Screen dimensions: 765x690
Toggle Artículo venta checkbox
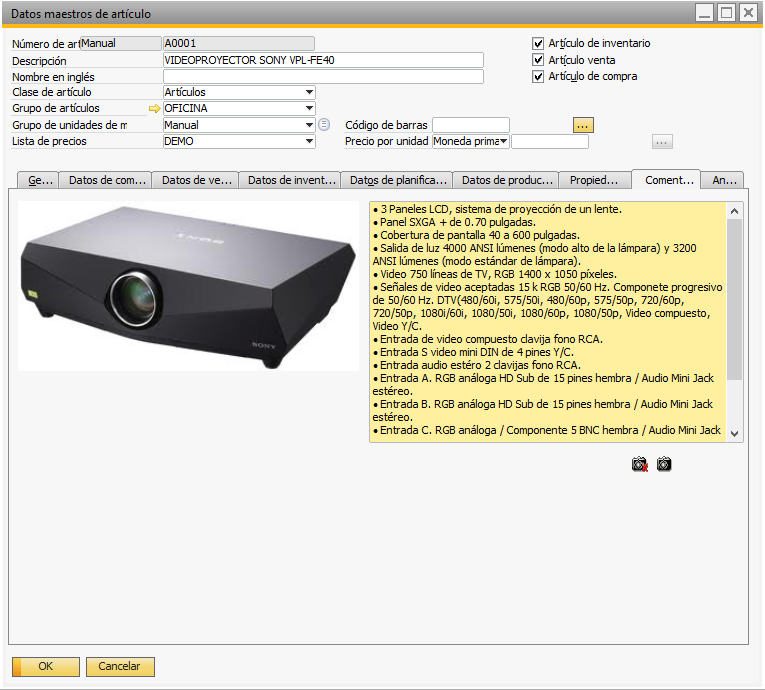coord(538,60)
